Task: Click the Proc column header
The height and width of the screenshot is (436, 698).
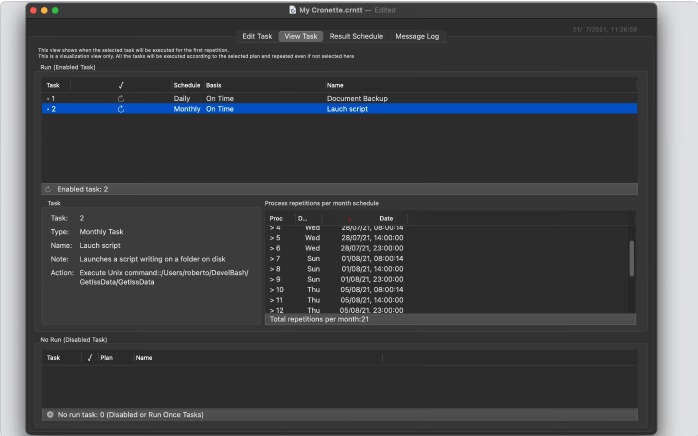Action: pos(276,219)
